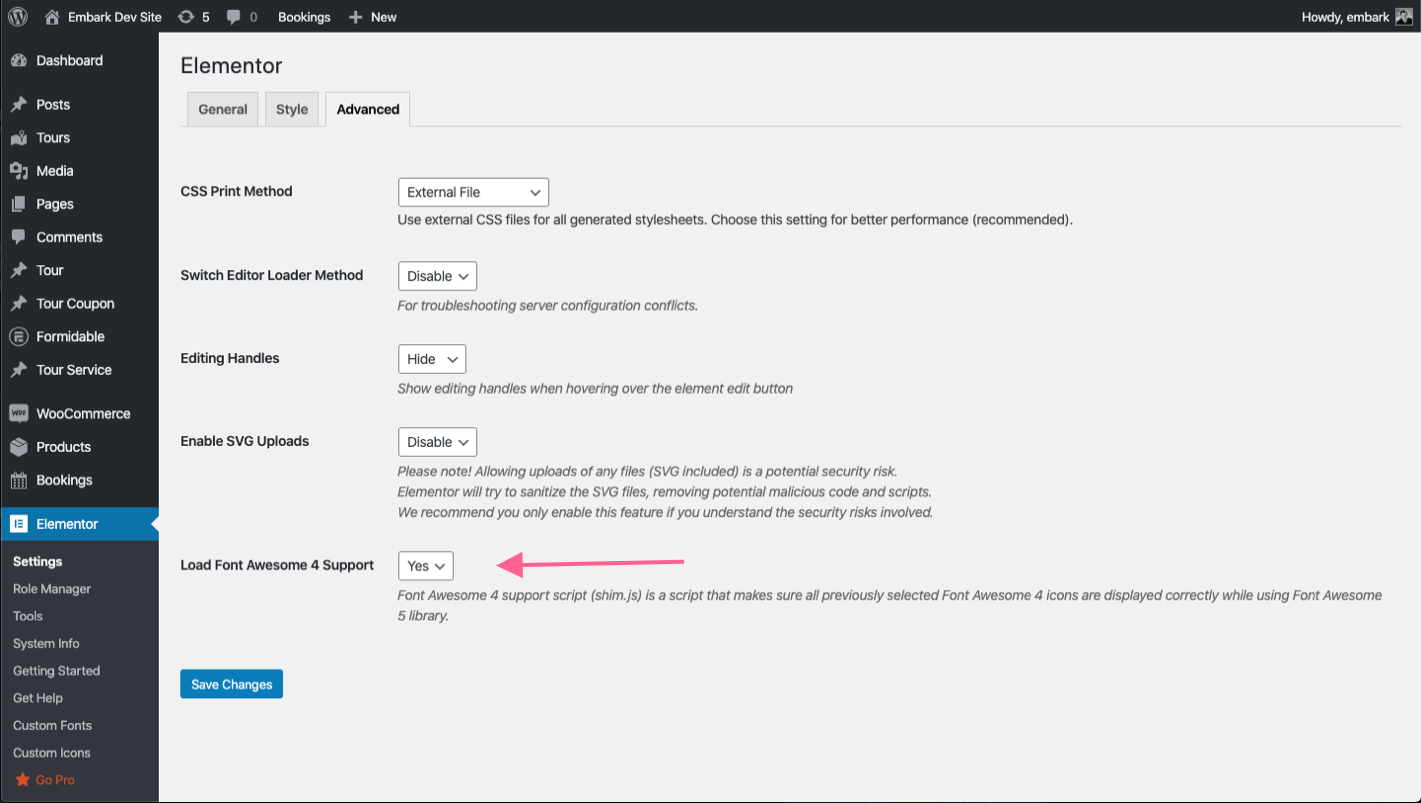Click the Tours map icon

click(19, 138)
